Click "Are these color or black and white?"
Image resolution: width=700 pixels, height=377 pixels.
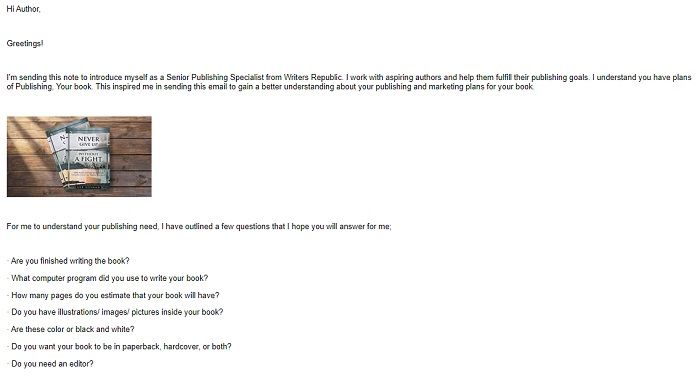[73, 329]
